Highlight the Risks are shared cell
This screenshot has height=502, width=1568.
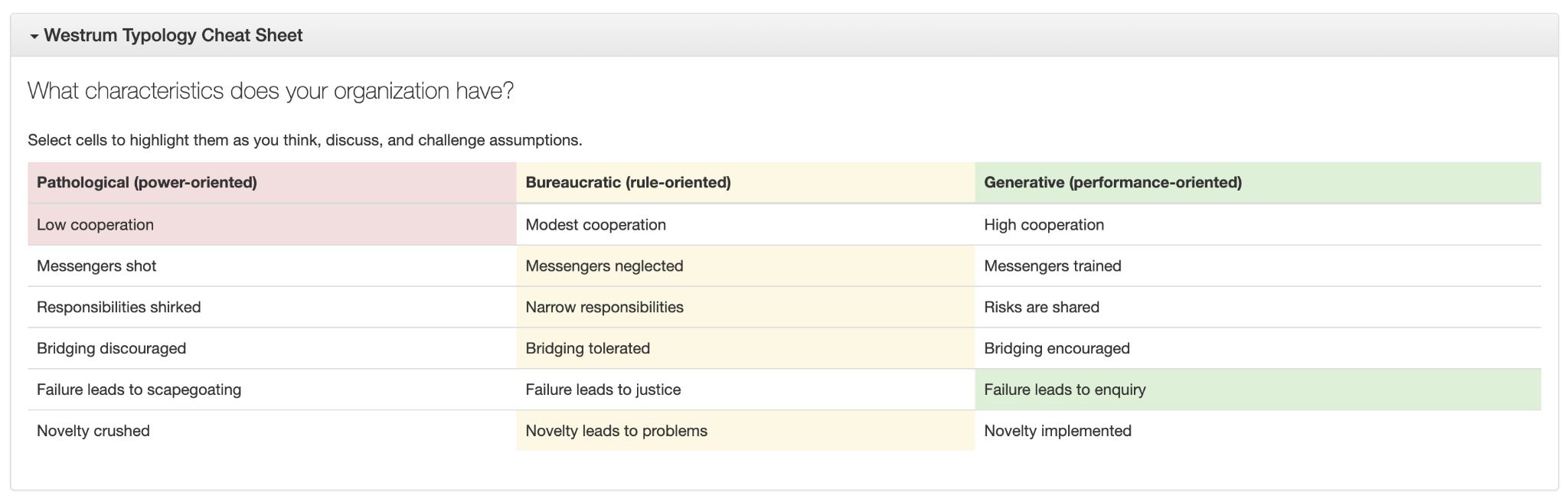[x=1258, y=307]
